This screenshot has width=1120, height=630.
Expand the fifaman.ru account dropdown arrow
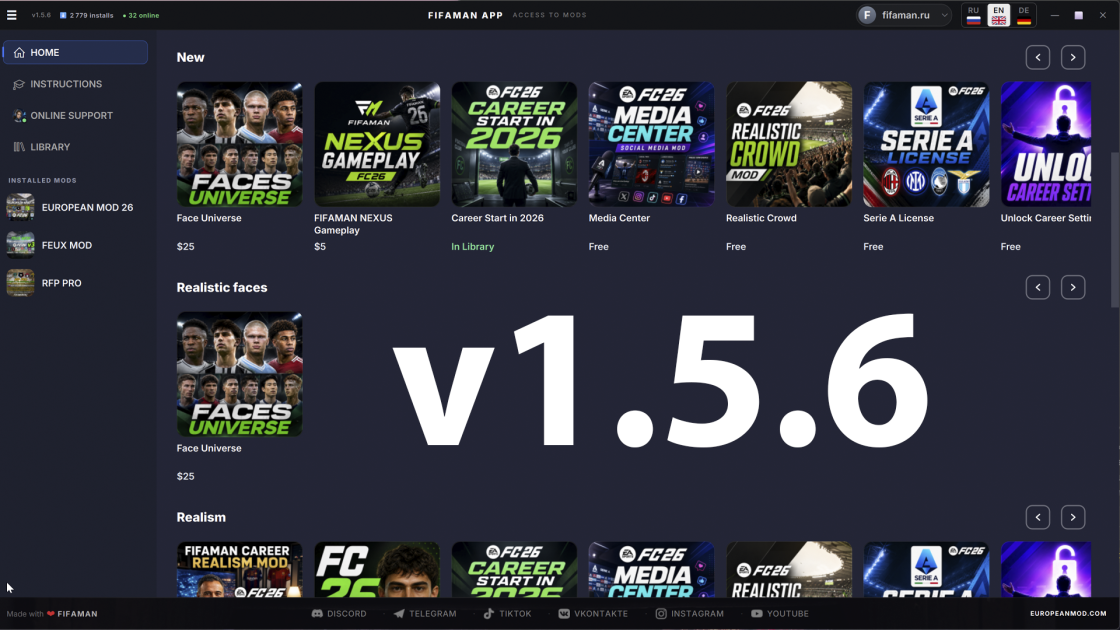(944, 15)
